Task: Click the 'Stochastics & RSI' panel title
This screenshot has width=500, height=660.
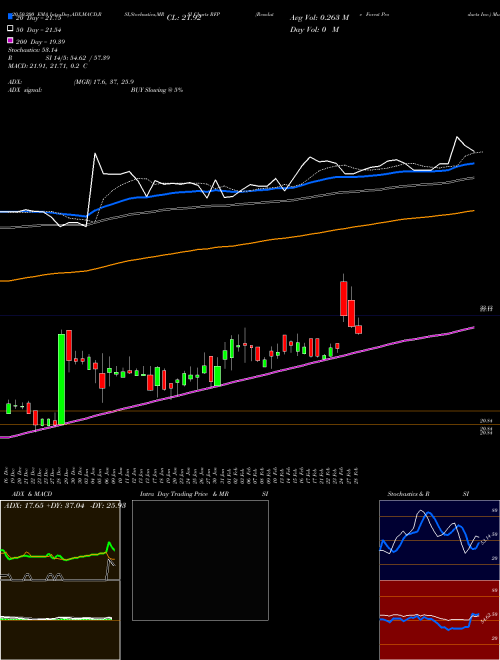Action: coord(428,494)
